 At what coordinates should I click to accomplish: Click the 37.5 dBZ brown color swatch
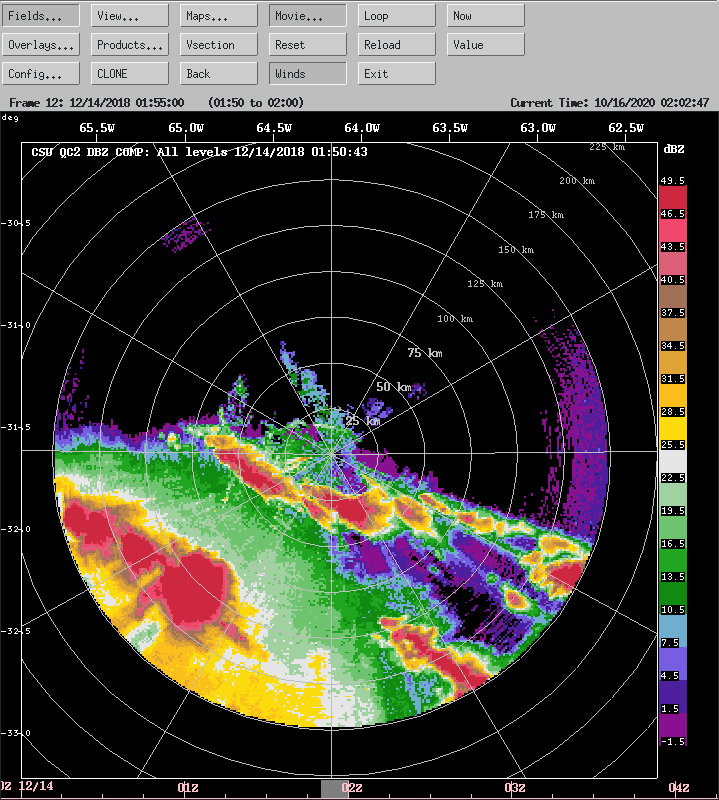coord(673,301)
